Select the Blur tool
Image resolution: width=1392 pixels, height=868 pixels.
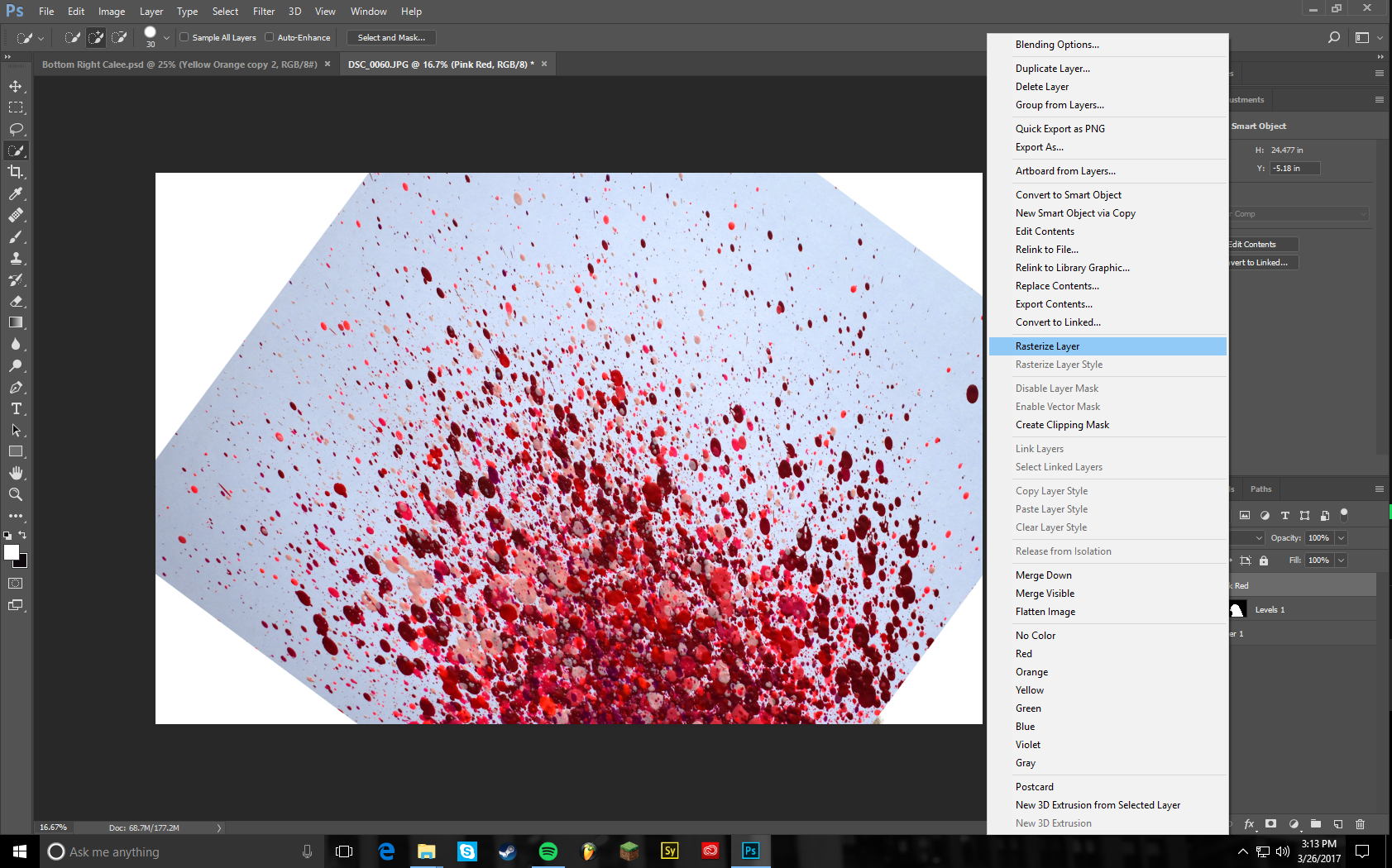pos(16,344)
